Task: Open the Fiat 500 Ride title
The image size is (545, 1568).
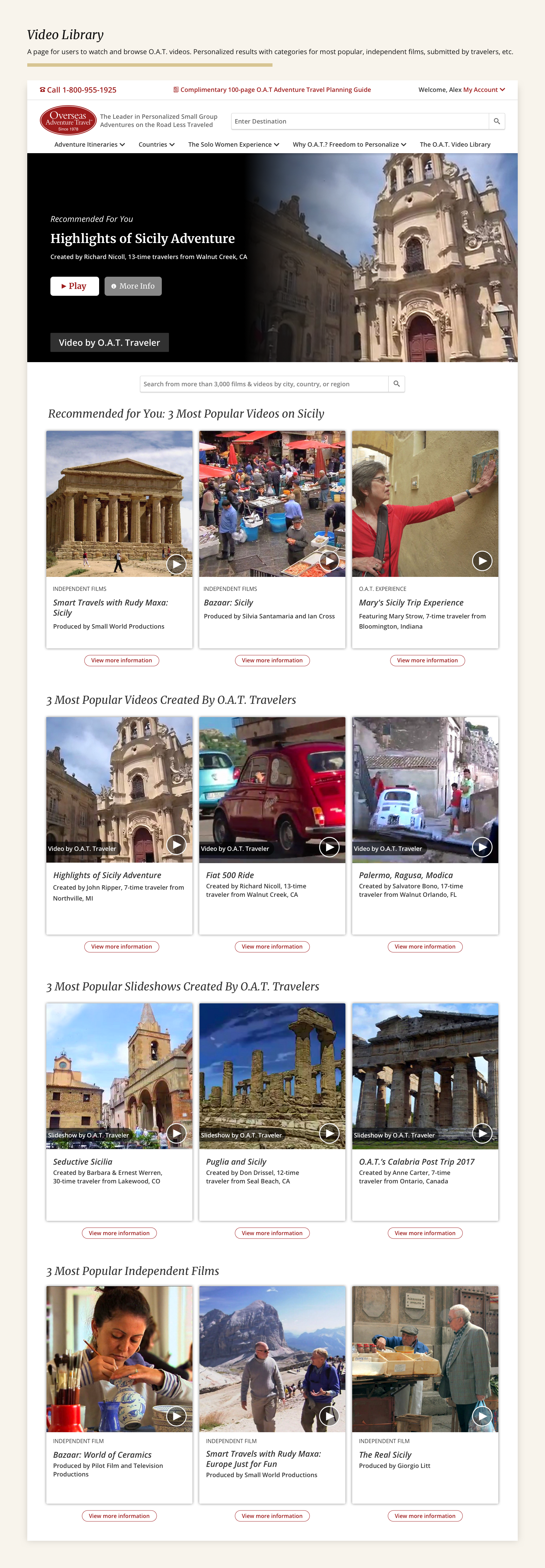Action: tap(230, 875)
